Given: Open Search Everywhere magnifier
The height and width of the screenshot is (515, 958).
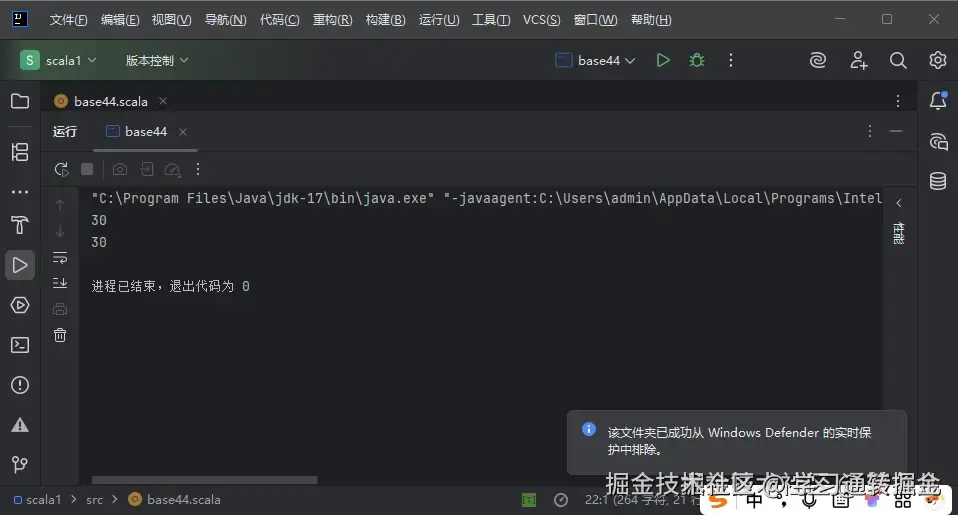Looking at the screenshot, I should tap(898, 60).
